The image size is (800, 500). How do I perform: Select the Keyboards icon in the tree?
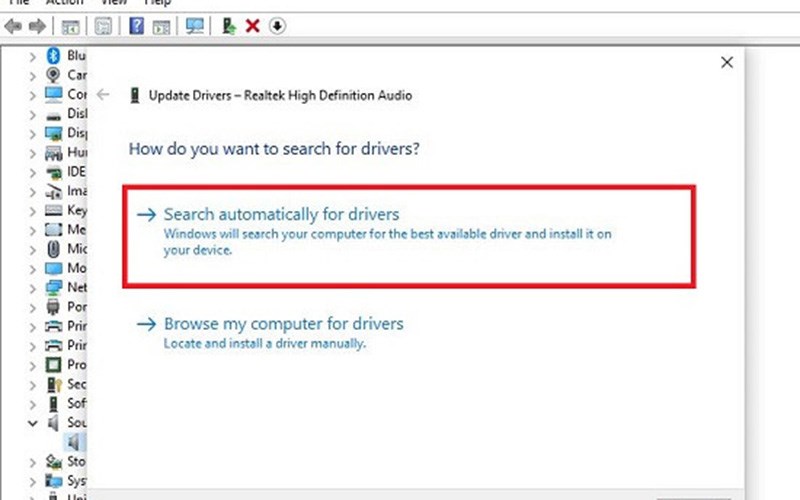53,210
